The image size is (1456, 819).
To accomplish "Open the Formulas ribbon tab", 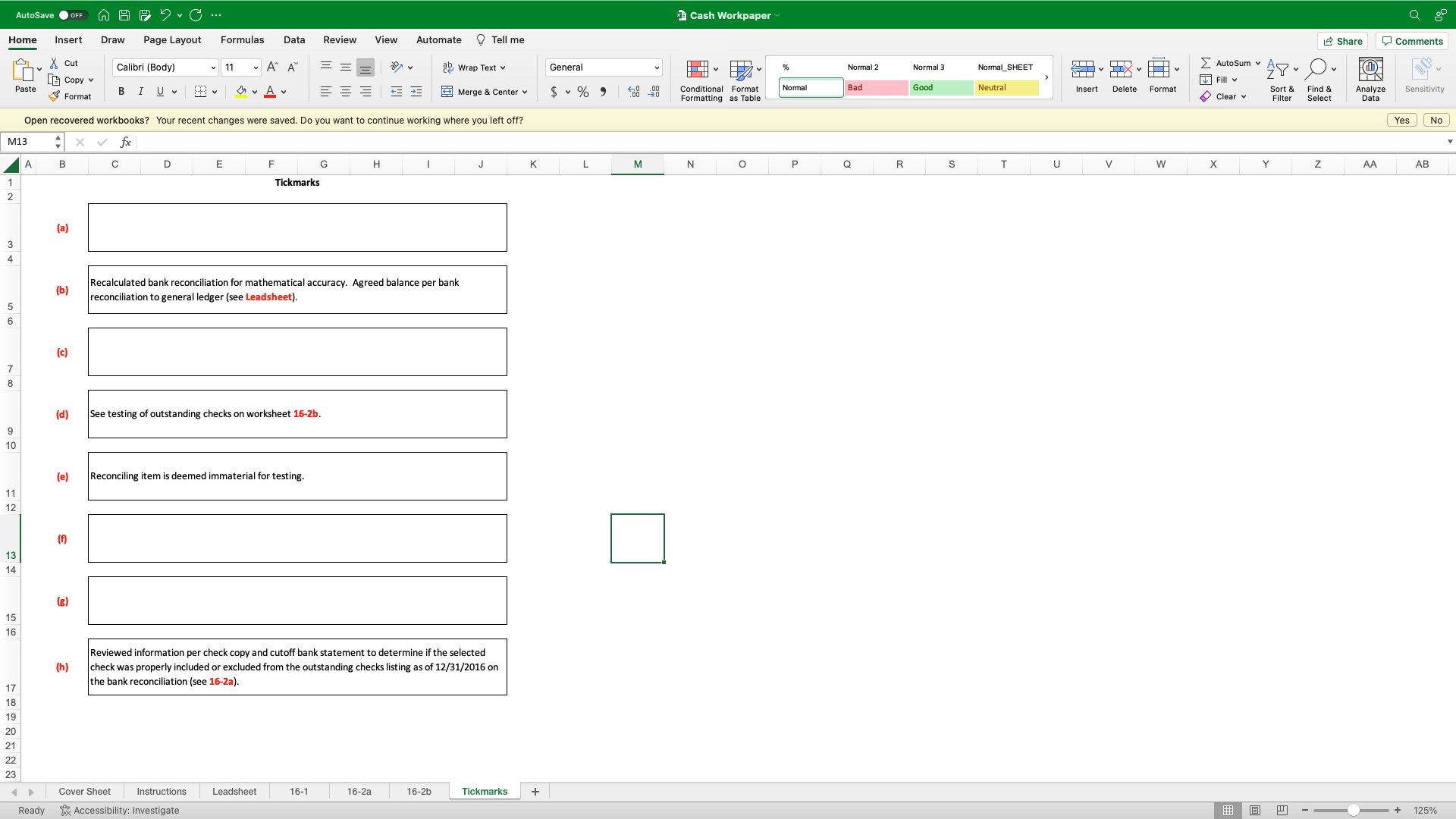I will [x=242, y=40].
